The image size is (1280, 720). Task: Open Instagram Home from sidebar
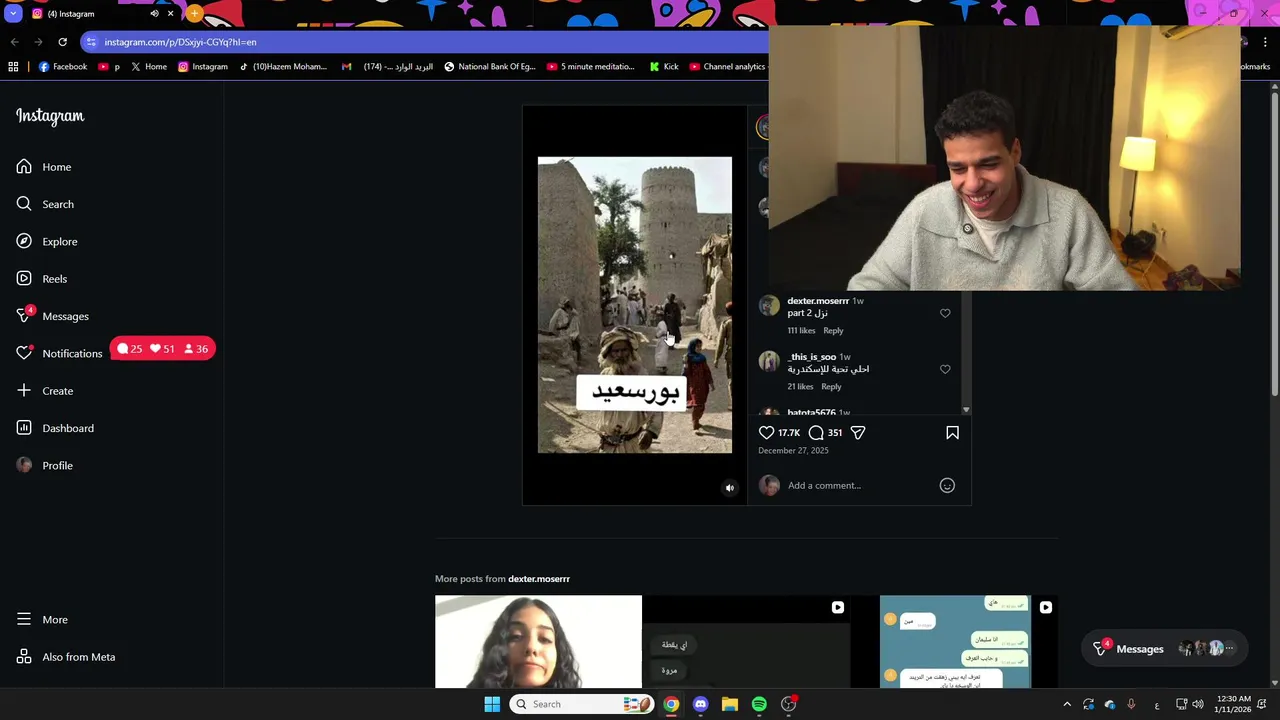click(44, 167)
